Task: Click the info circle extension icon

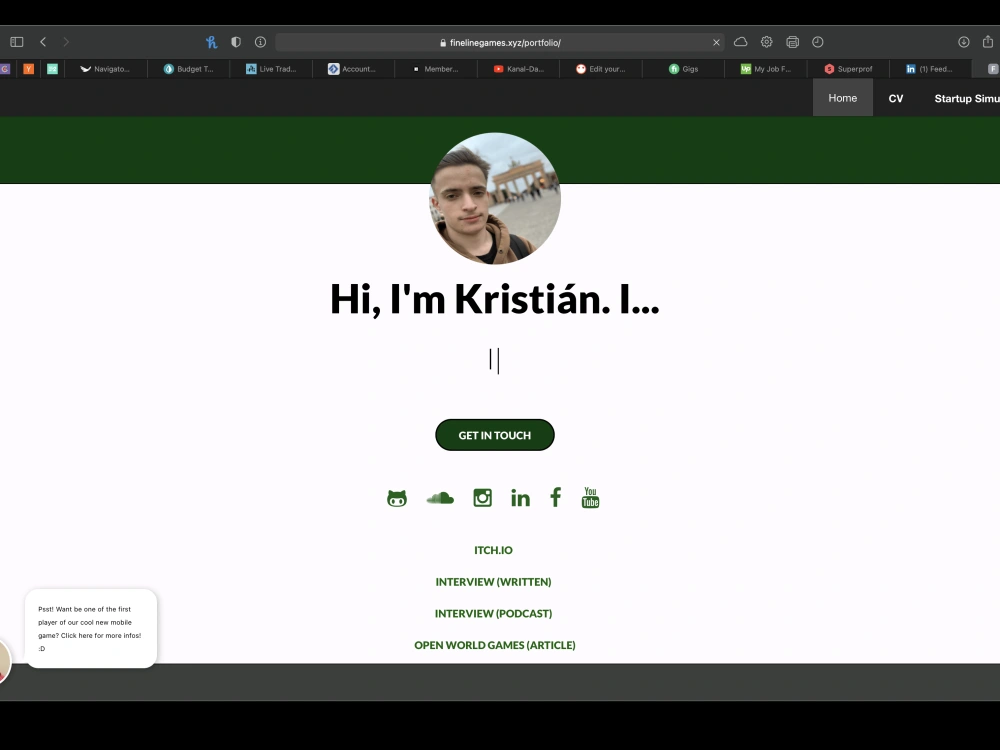Action: [x=260, y=42]
